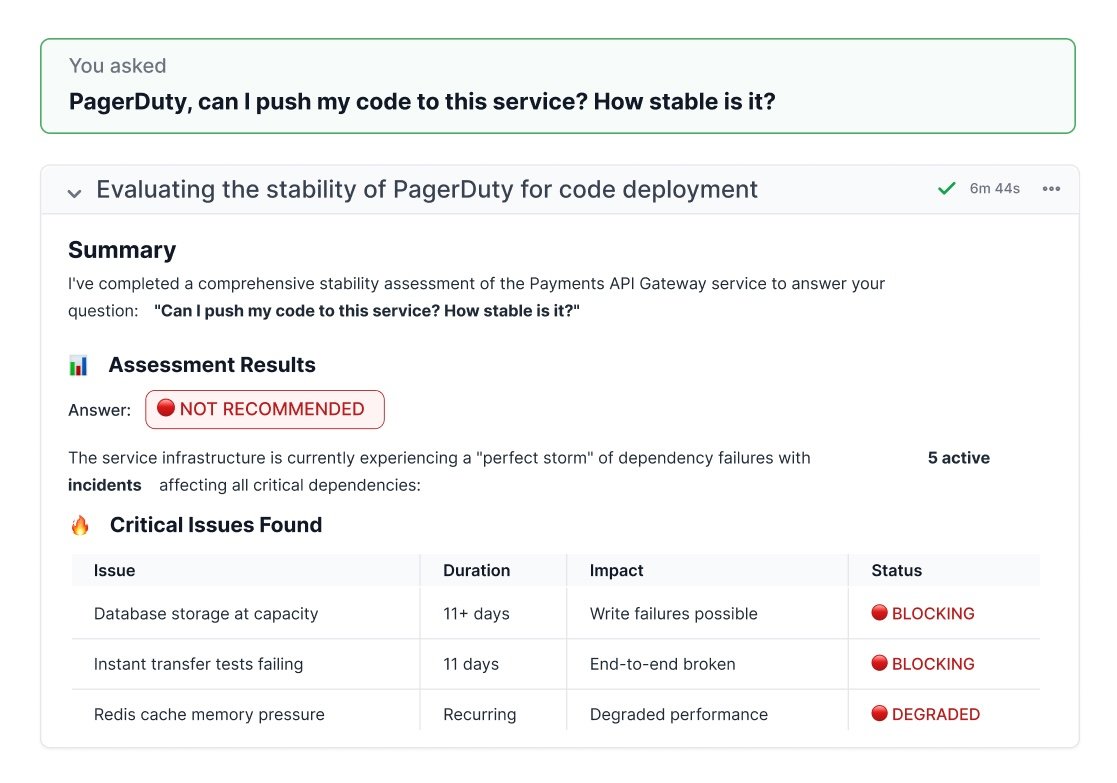Screen dimensions: 1117x783
Task: Click the bold word 'incidents'
Action: pyautogui.click(x=105, y=485)
